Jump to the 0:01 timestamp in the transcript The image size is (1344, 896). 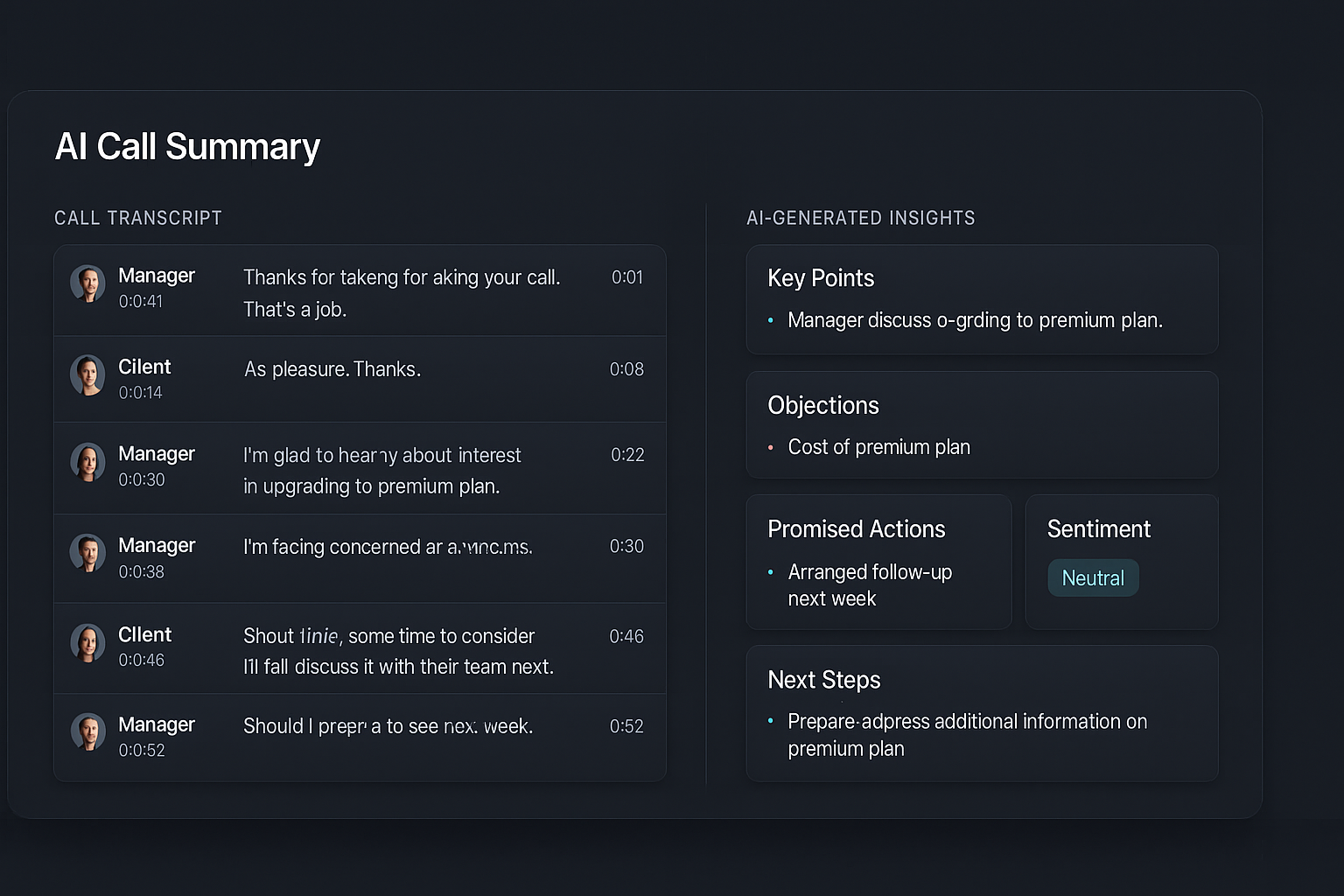point(626,277)
